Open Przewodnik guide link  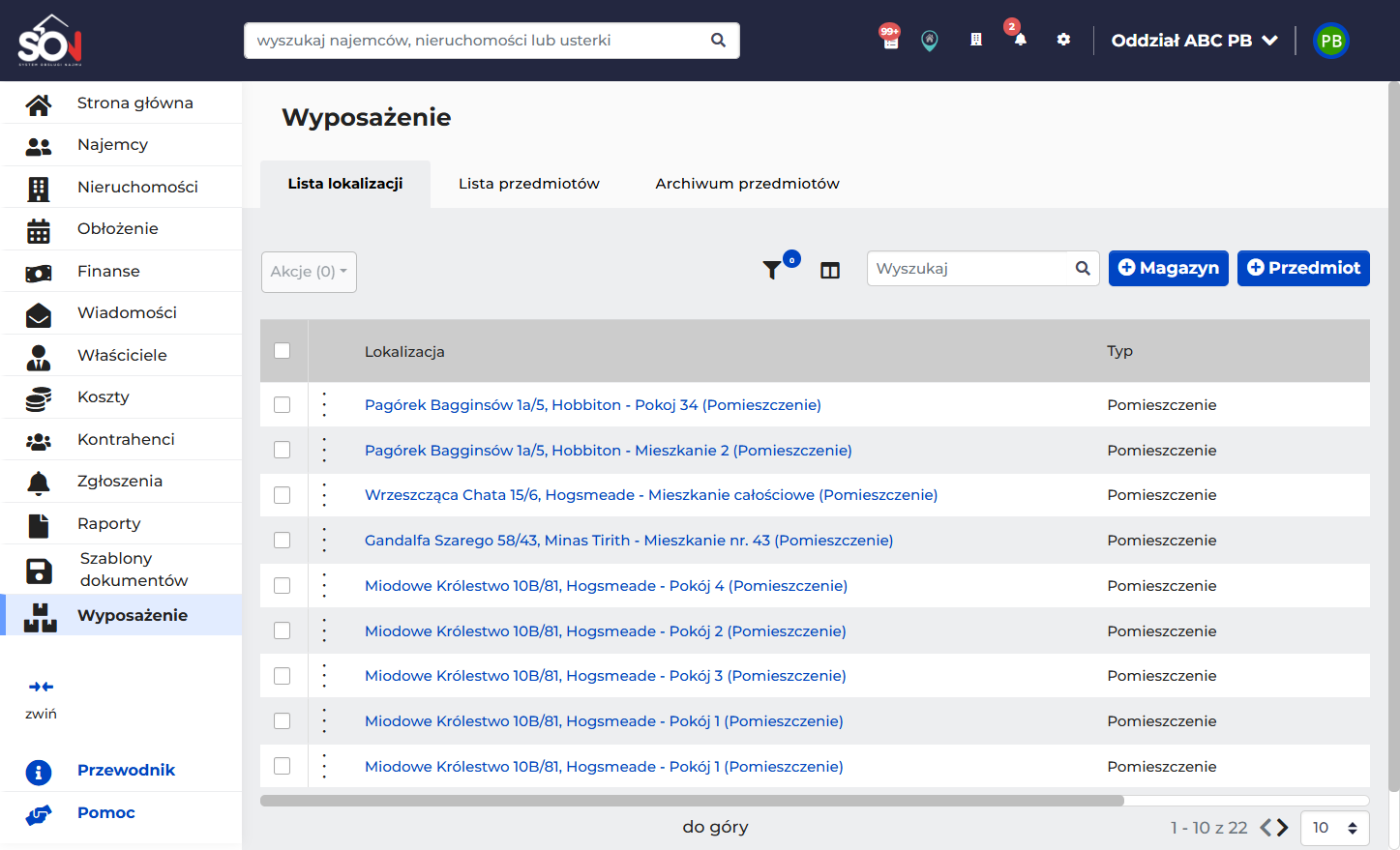[126, 770]
